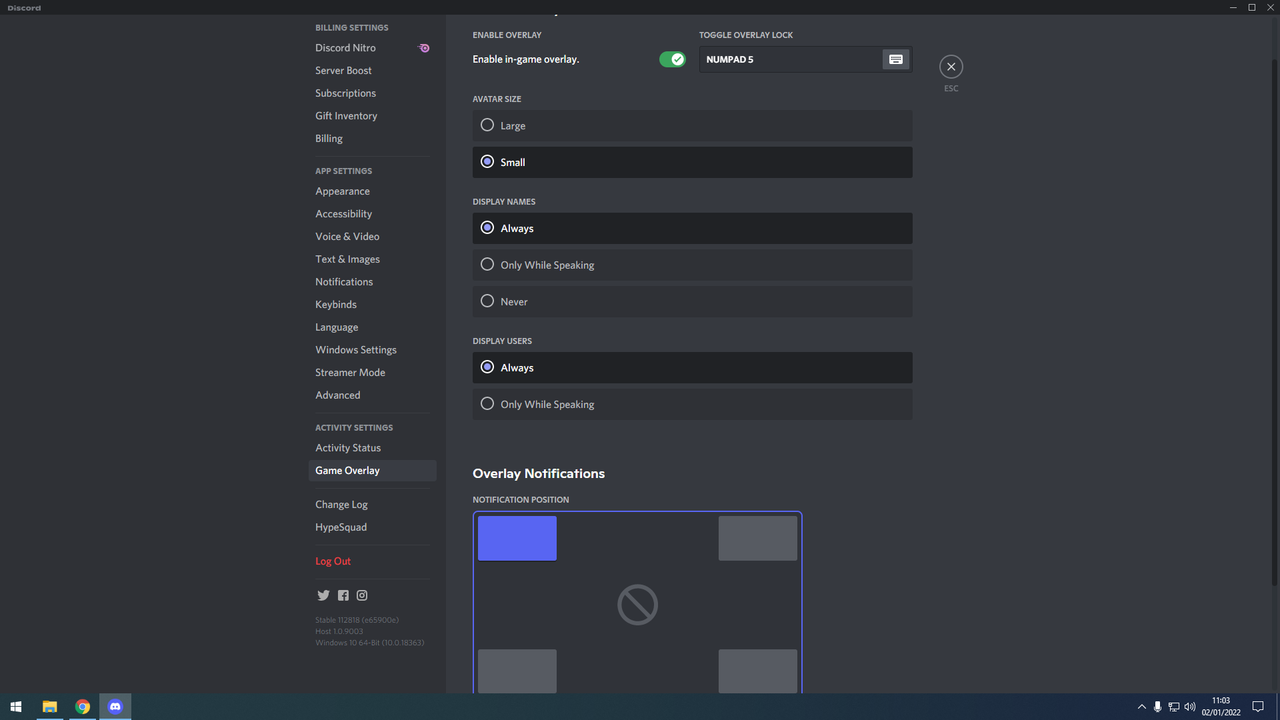Open network status tray icon
The image size is (1280, 720).
click(x=1174, y=707)
